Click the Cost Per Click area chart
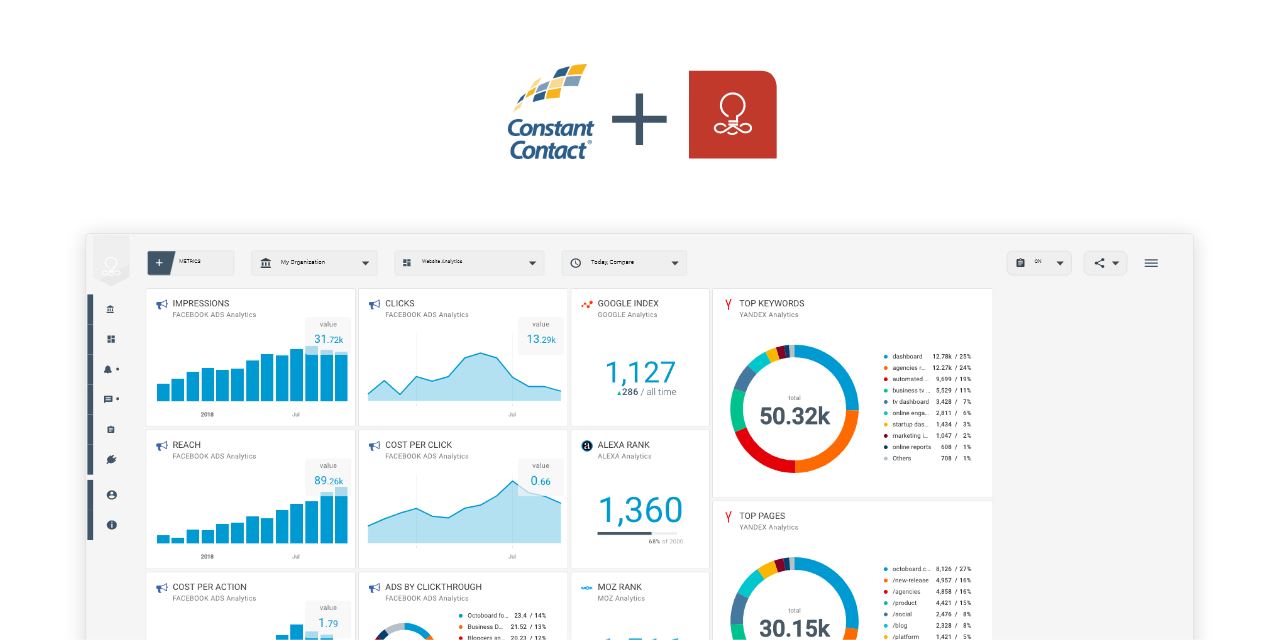 464,514
